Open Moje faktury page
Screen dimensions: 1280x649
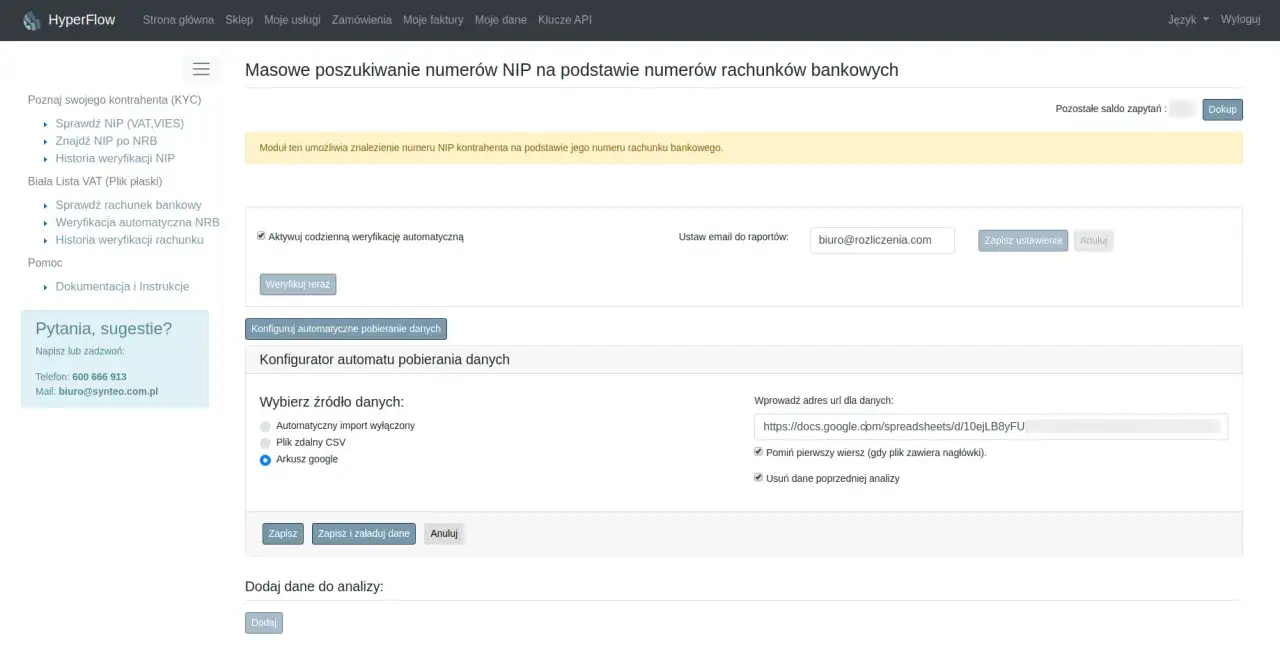[433, 20]
